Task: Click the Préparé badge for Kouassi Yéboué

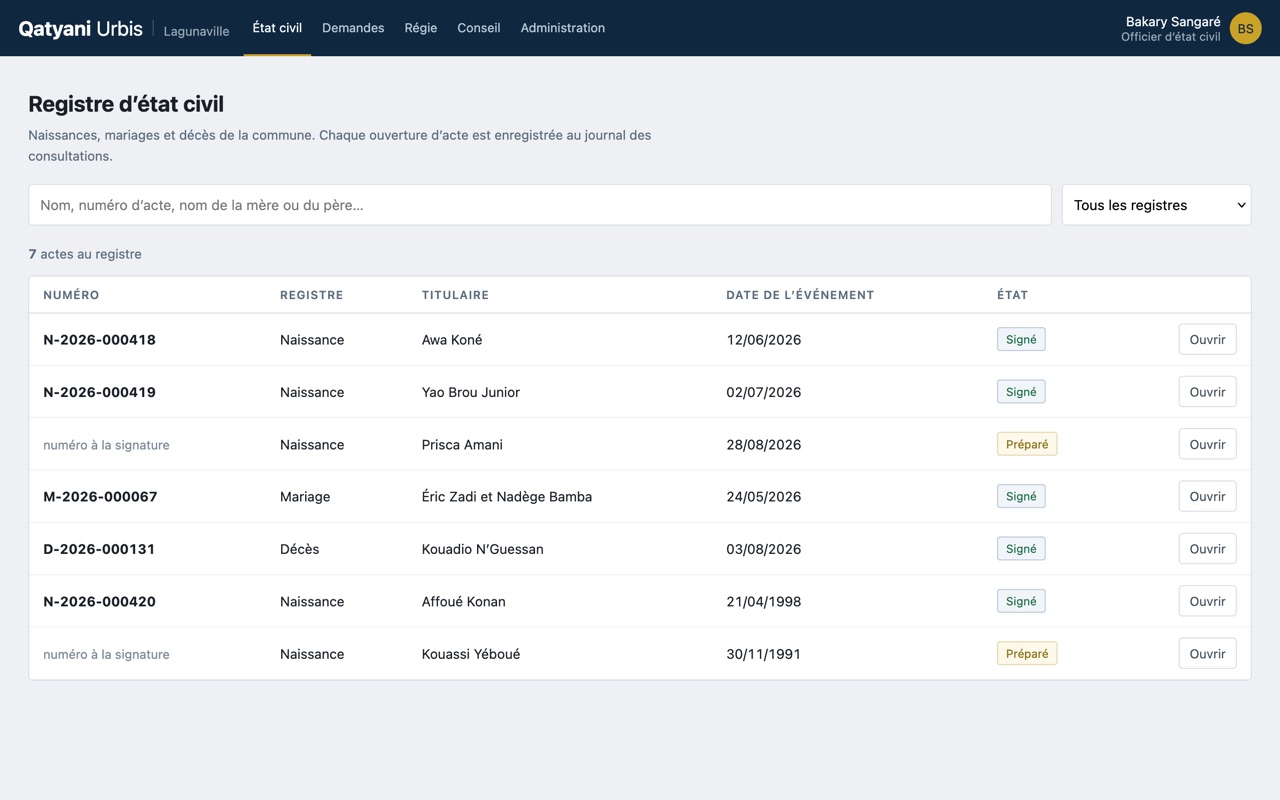Action: [1027, 654]
